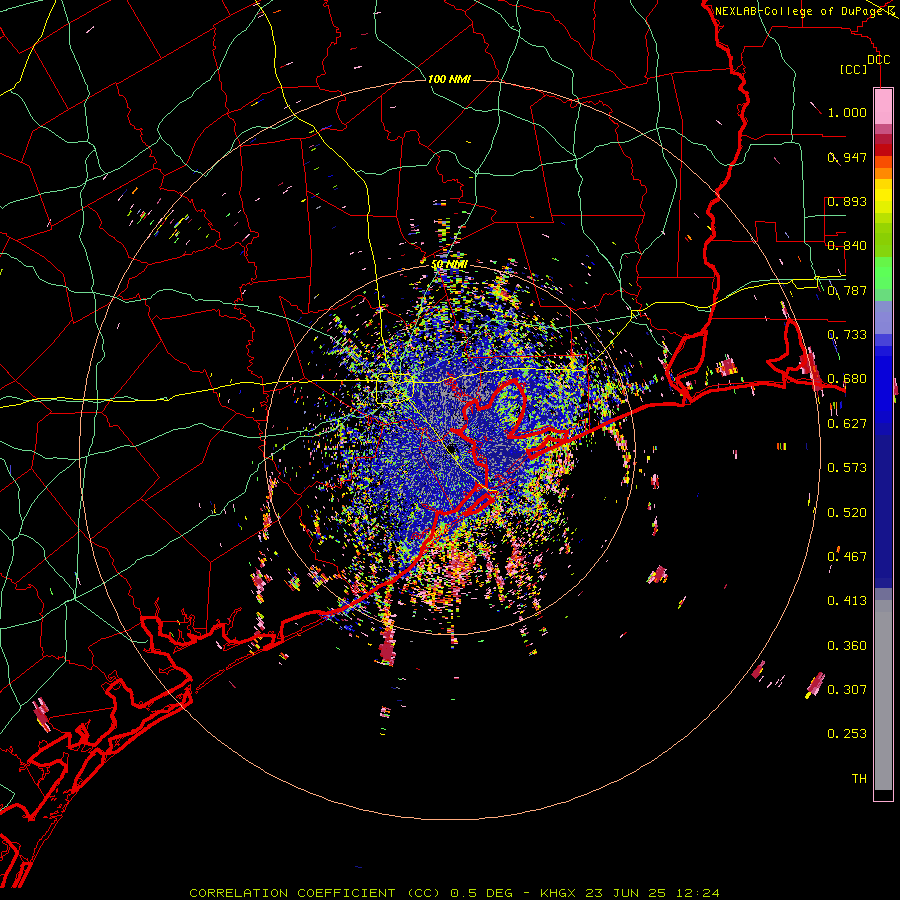Click the 0.680 legend value
Viewport: 900px width, 900px height.
[x=847, y=379]
